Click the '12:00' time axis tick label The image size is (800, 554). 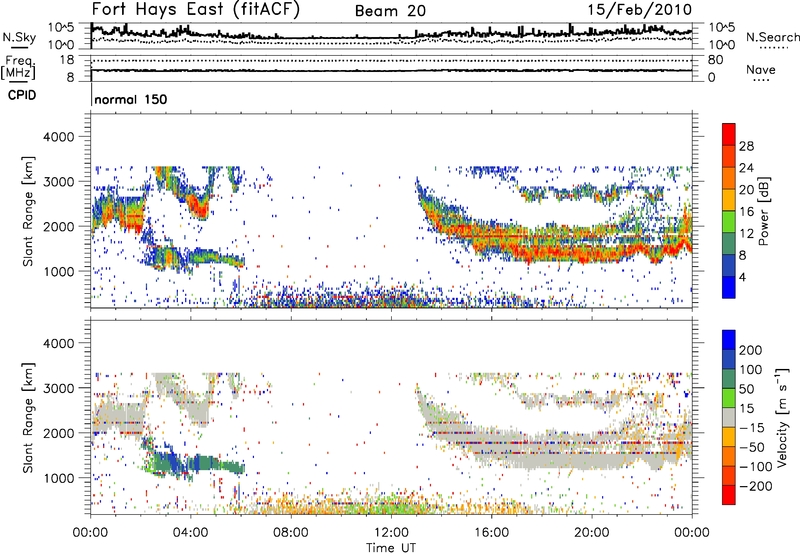[x=391, y=533]
